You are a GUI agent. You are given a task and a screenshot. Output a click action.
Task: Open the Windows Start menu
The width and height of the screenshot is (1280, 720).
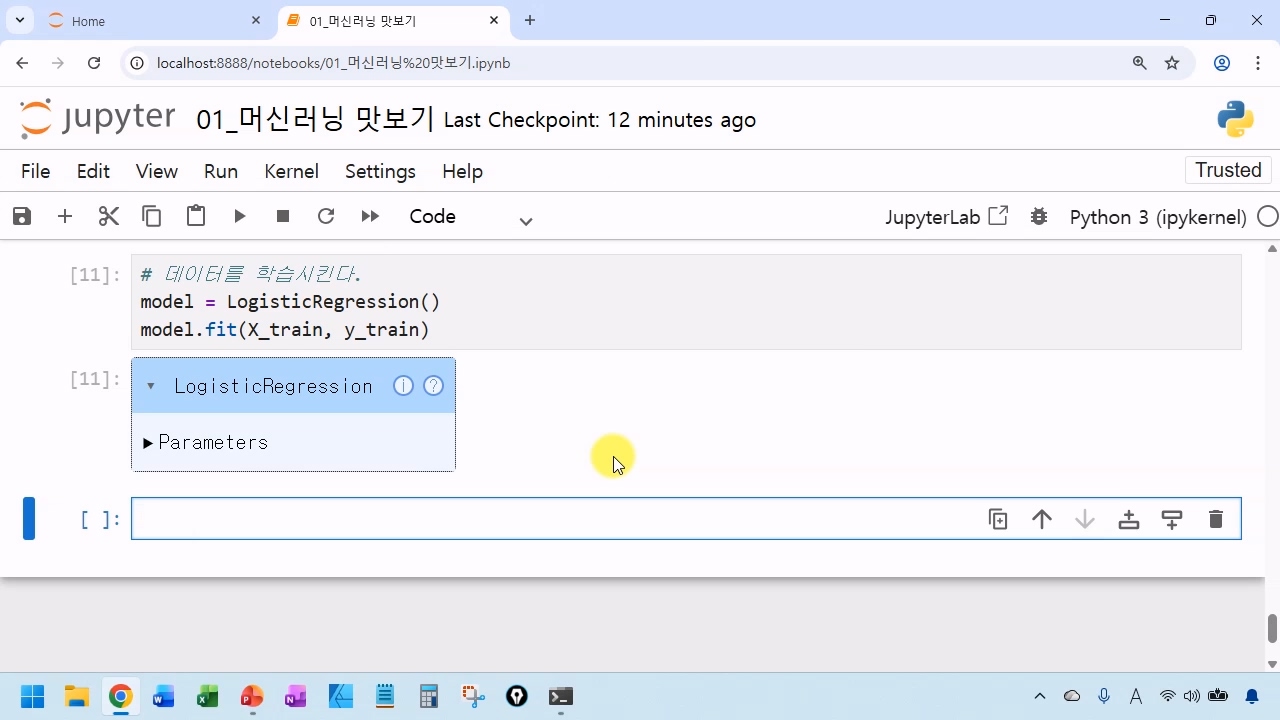coord(32,696)
